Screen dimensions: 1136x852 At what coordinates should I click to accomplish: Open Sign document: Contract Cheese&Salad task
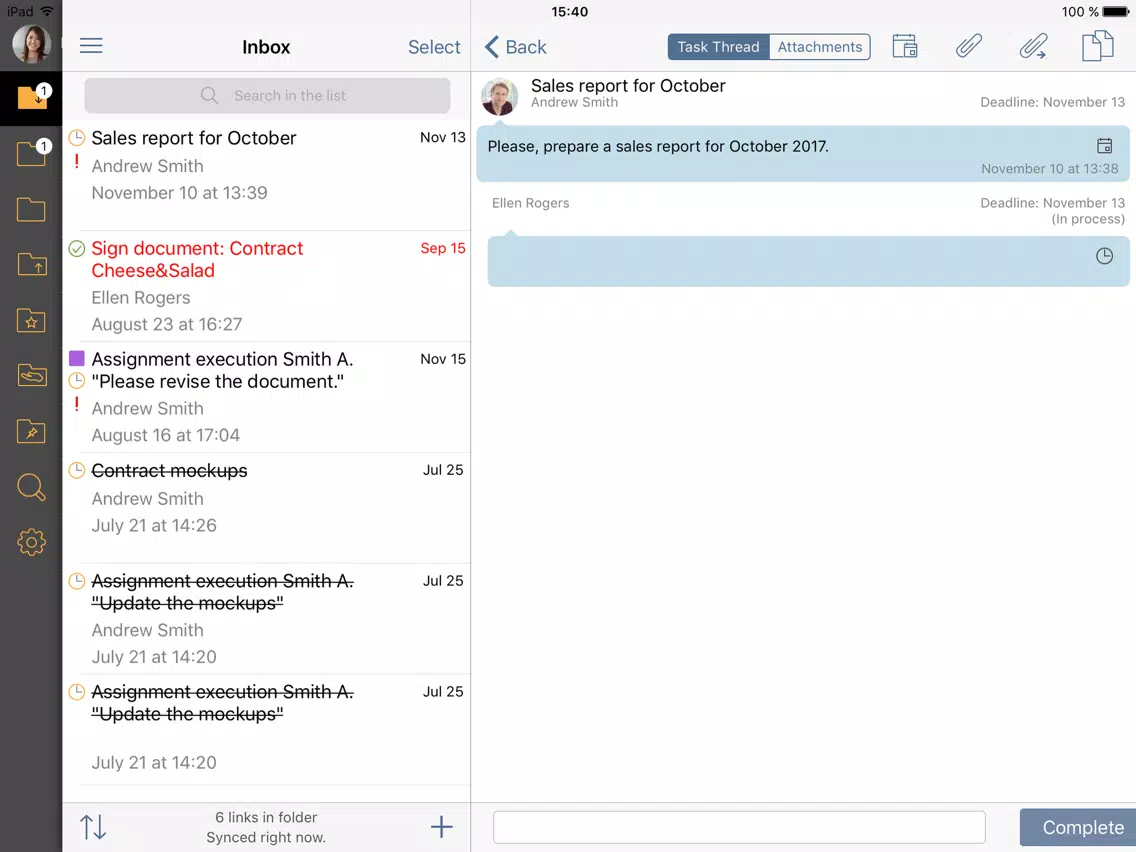[267, 286]
